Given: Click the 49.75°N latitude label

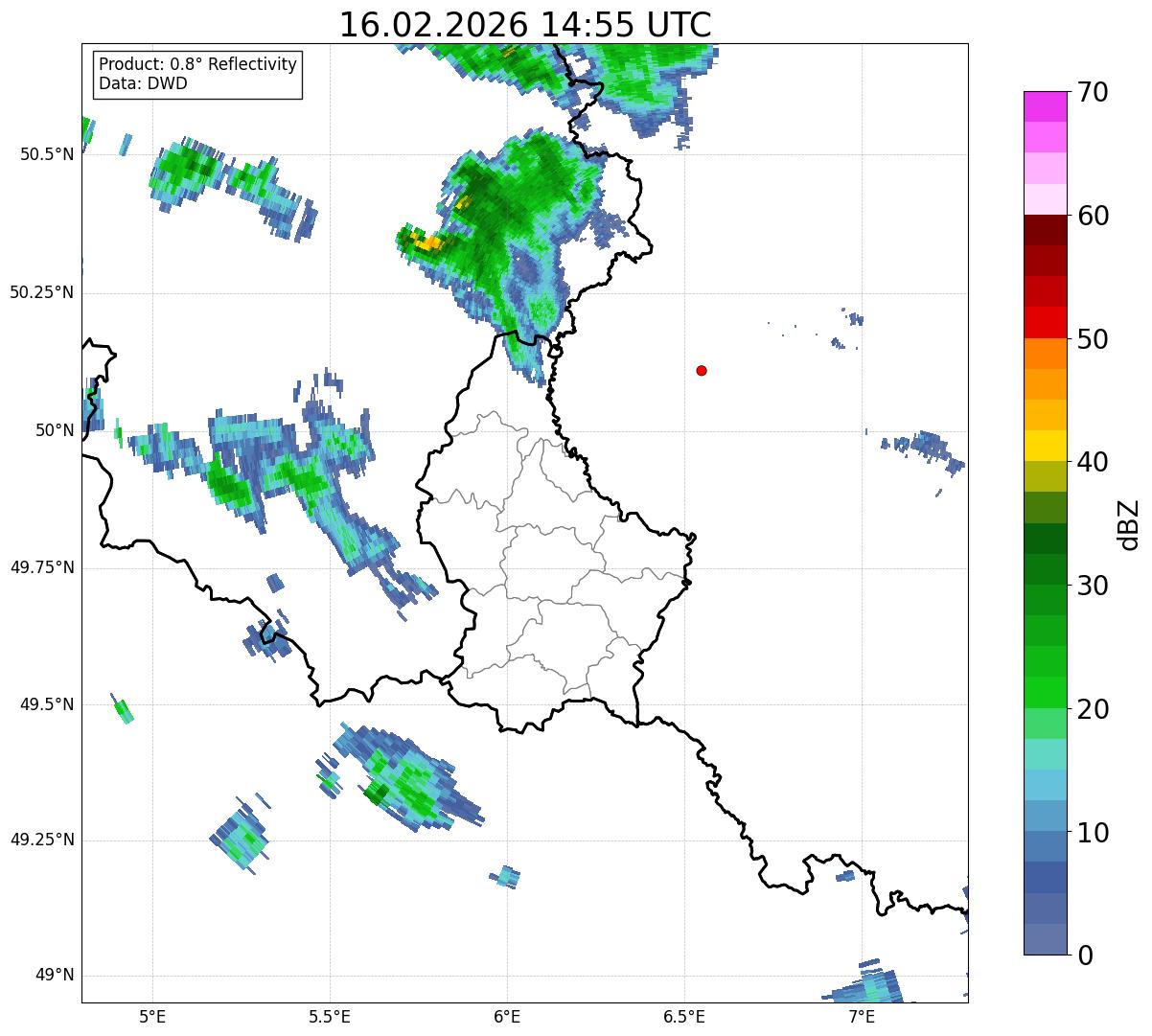Looking at the screenshot, I should tap(41, 567).
